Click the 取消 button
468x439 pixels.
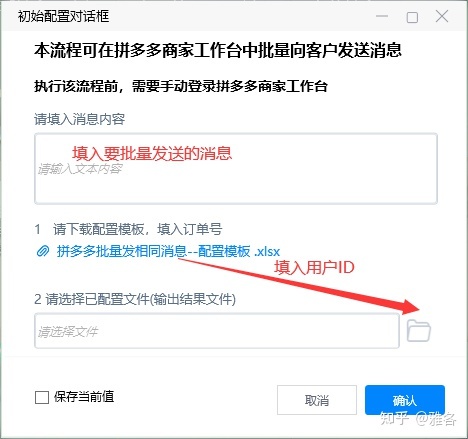[x=317, y=400]
